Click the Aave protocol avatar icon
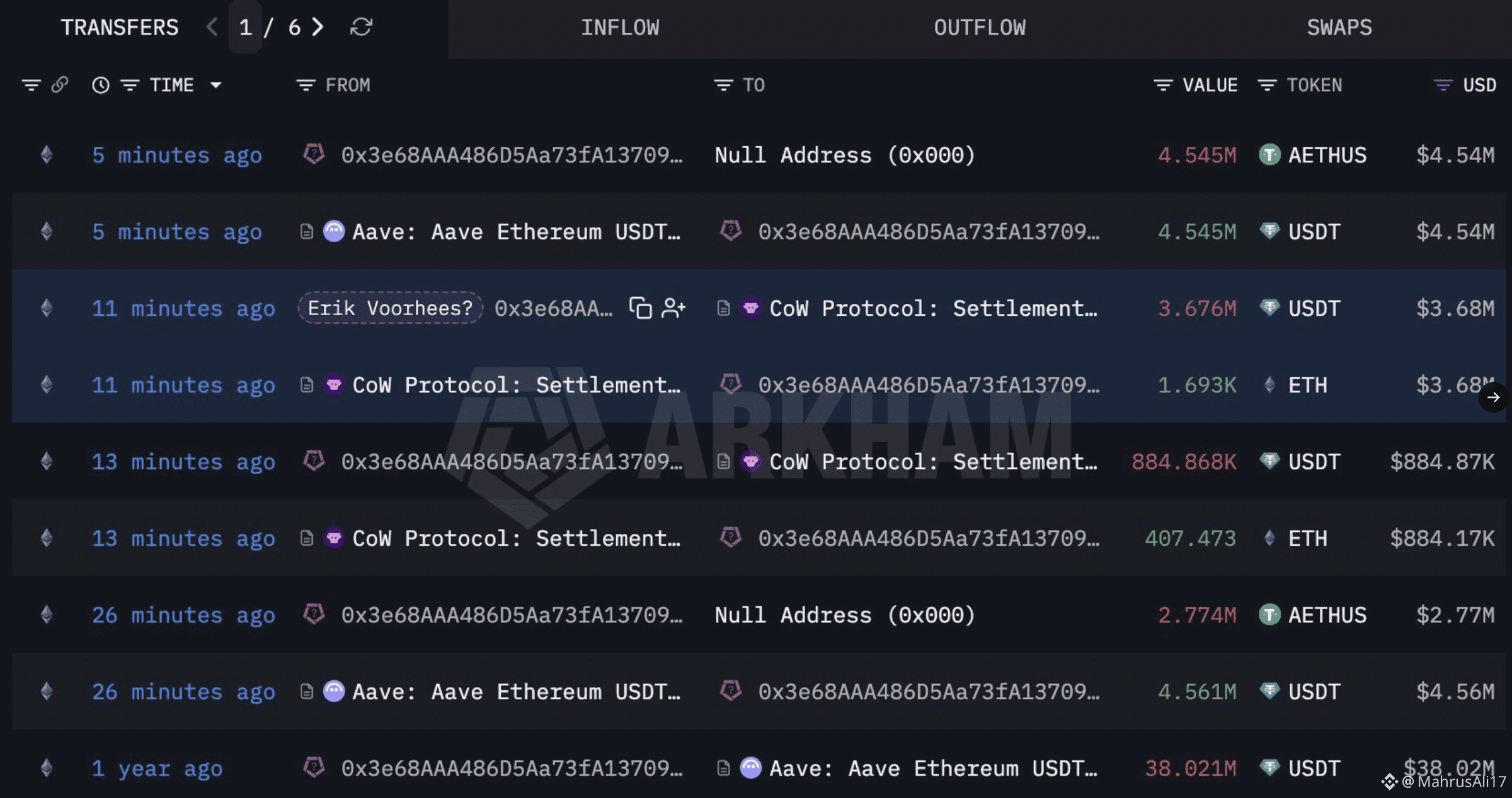This screenshot has width=1512, height=798. coord(335,231)
